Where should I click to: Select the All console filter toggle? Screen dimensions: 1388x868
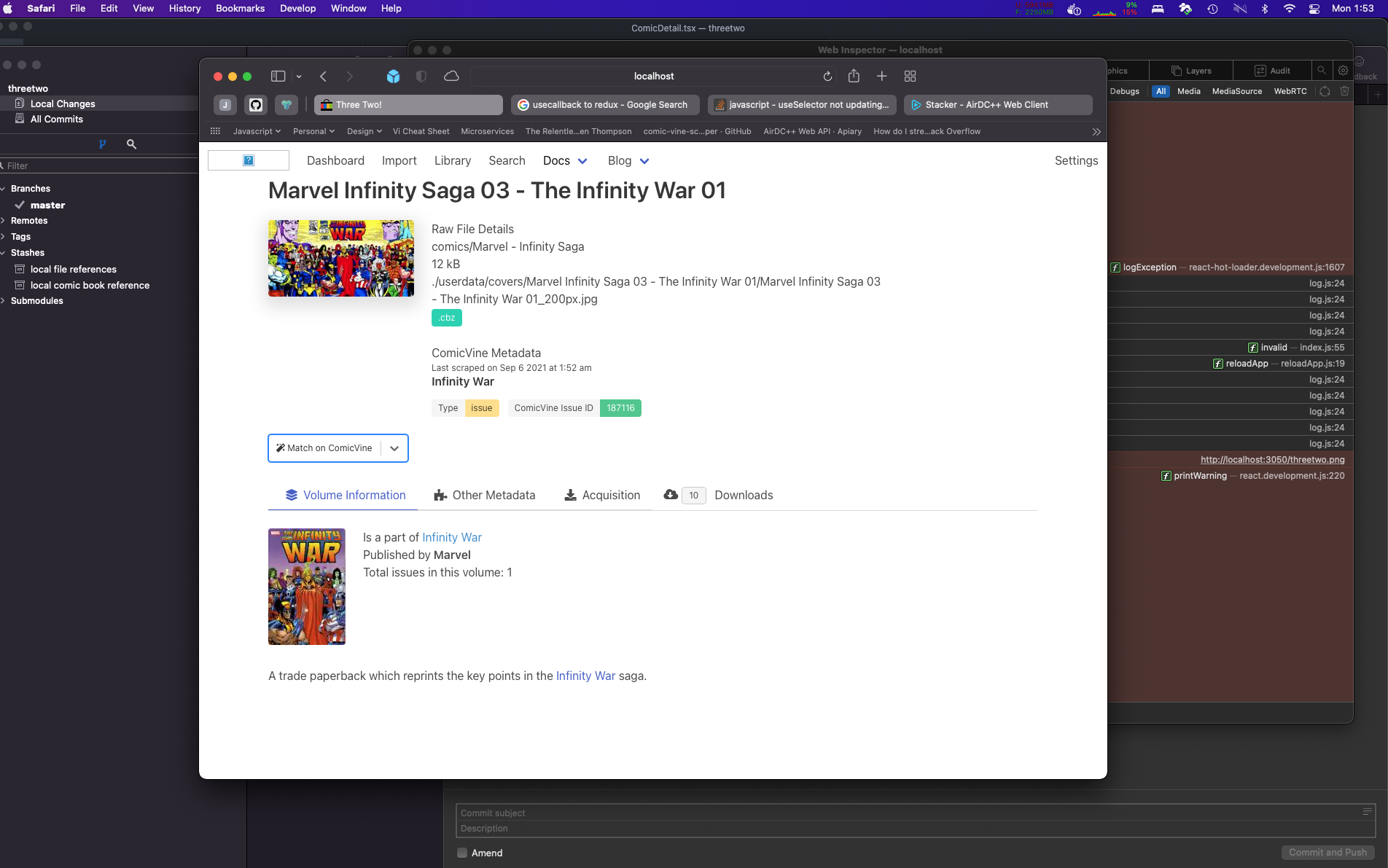coord(1161,91)
